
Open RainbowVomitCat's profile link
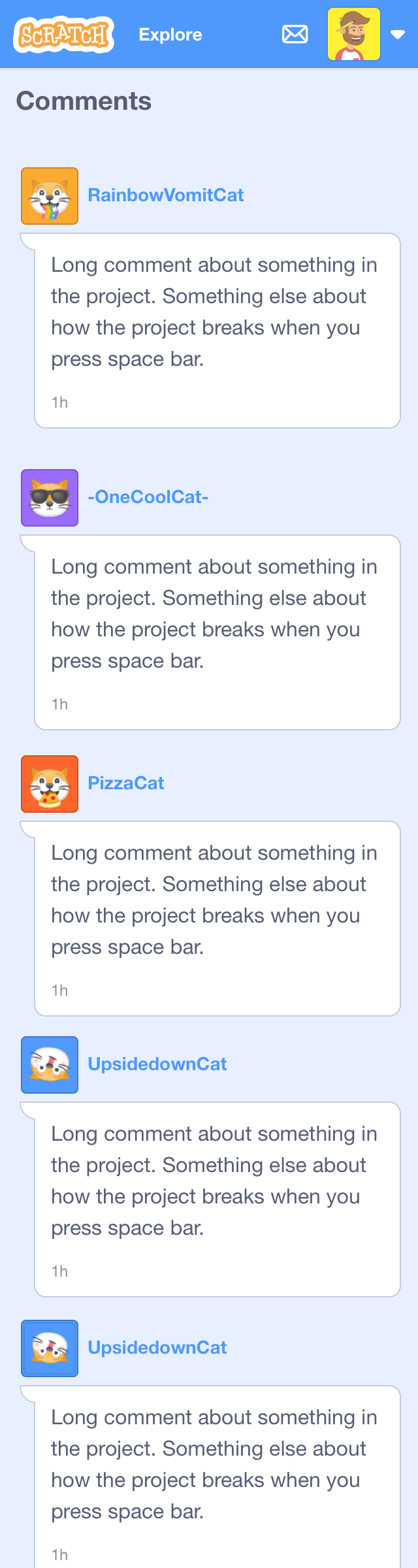pos(166,195)
